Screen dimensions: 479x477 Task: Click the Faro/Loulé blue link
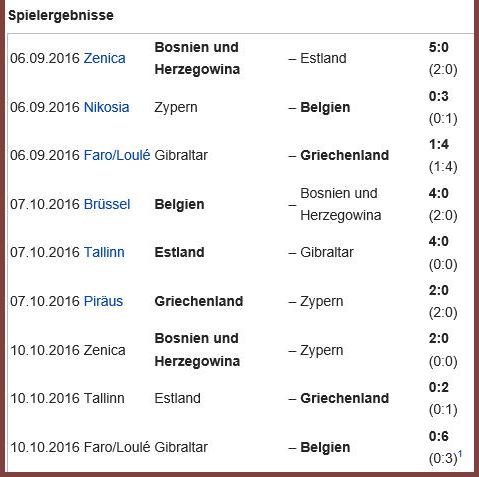(117, 155)
